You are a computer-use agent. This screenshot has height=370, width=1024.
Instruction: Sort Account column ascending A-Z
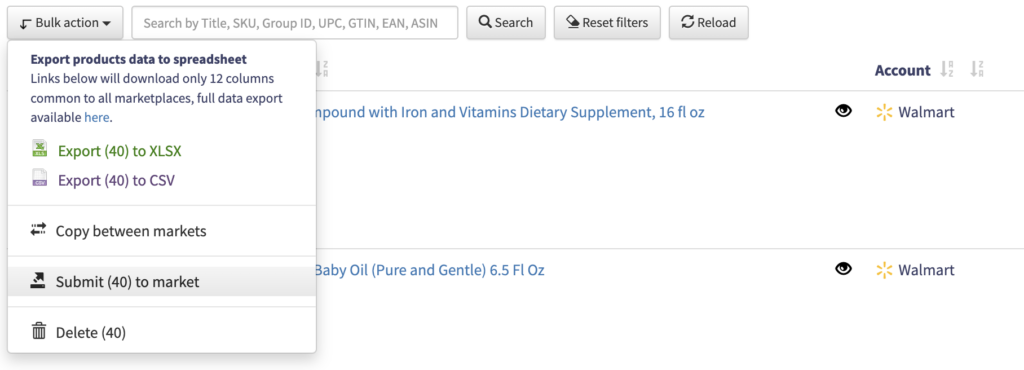click(x=946, y=69)
